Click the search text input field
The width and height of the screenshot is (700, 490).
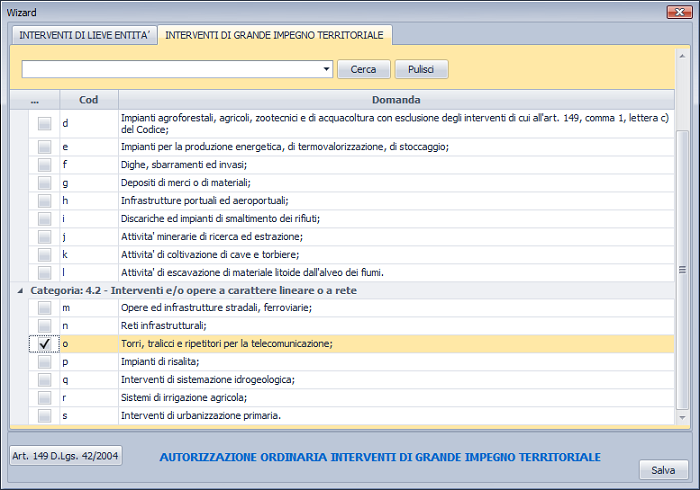170,70
